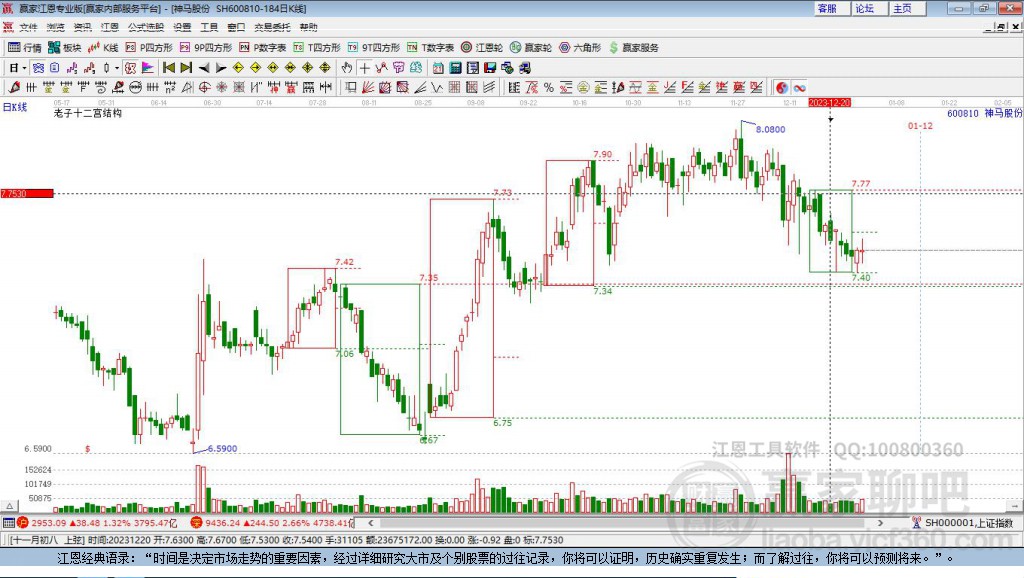1024x578 pixels.
Task: Open the 公式选股 menu
Action: (x=146, y=27)
